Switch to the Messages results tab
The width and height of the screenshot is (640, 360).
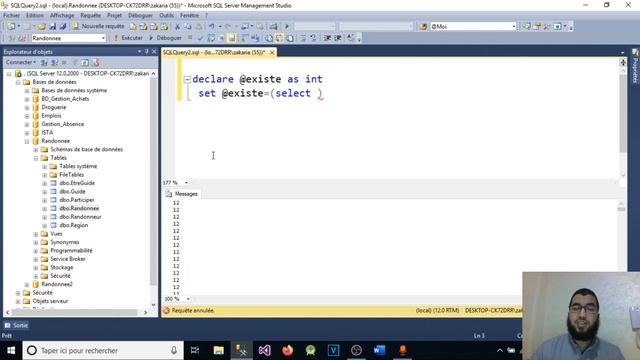pyautogui.click(x=182, y=194)
